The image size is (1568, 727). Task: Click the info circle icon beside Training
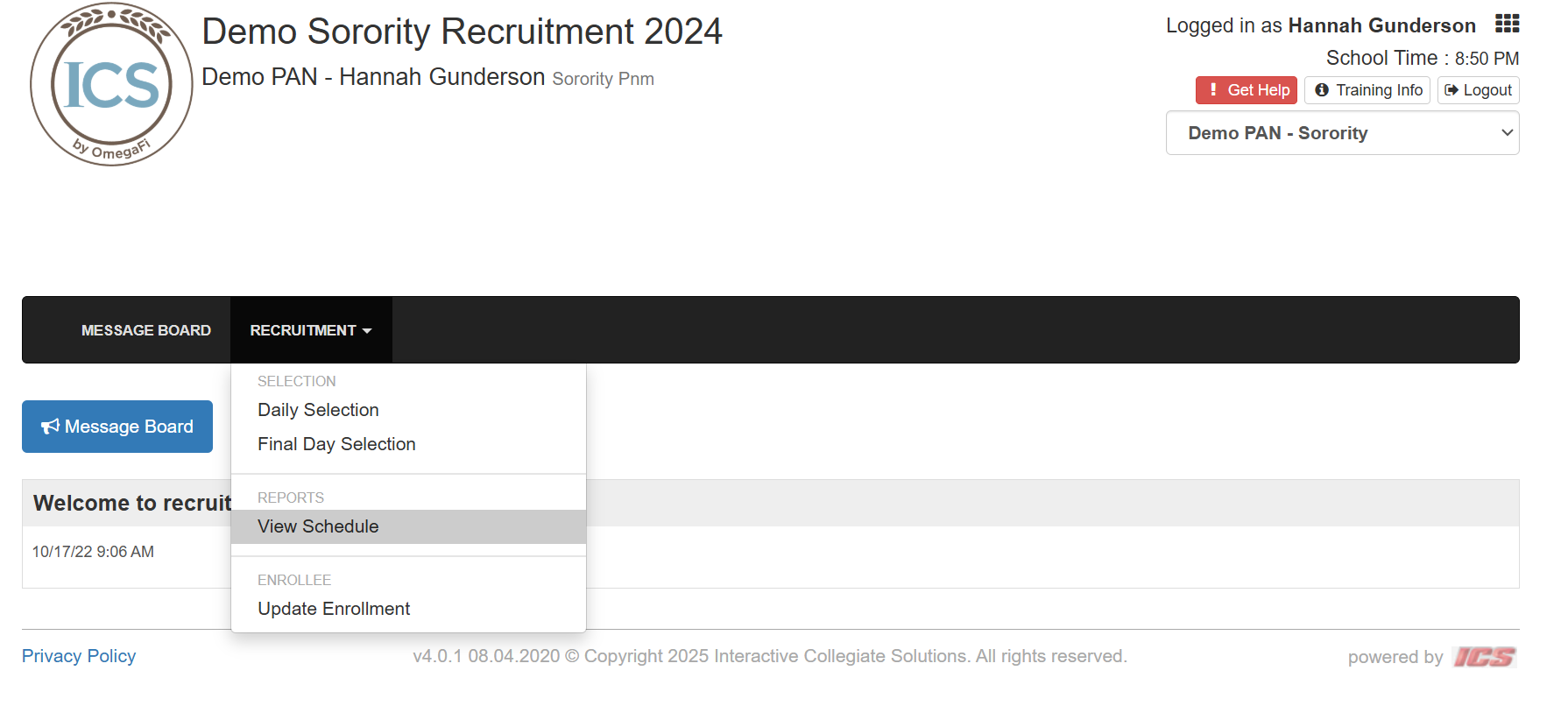tap(1322, 90)
